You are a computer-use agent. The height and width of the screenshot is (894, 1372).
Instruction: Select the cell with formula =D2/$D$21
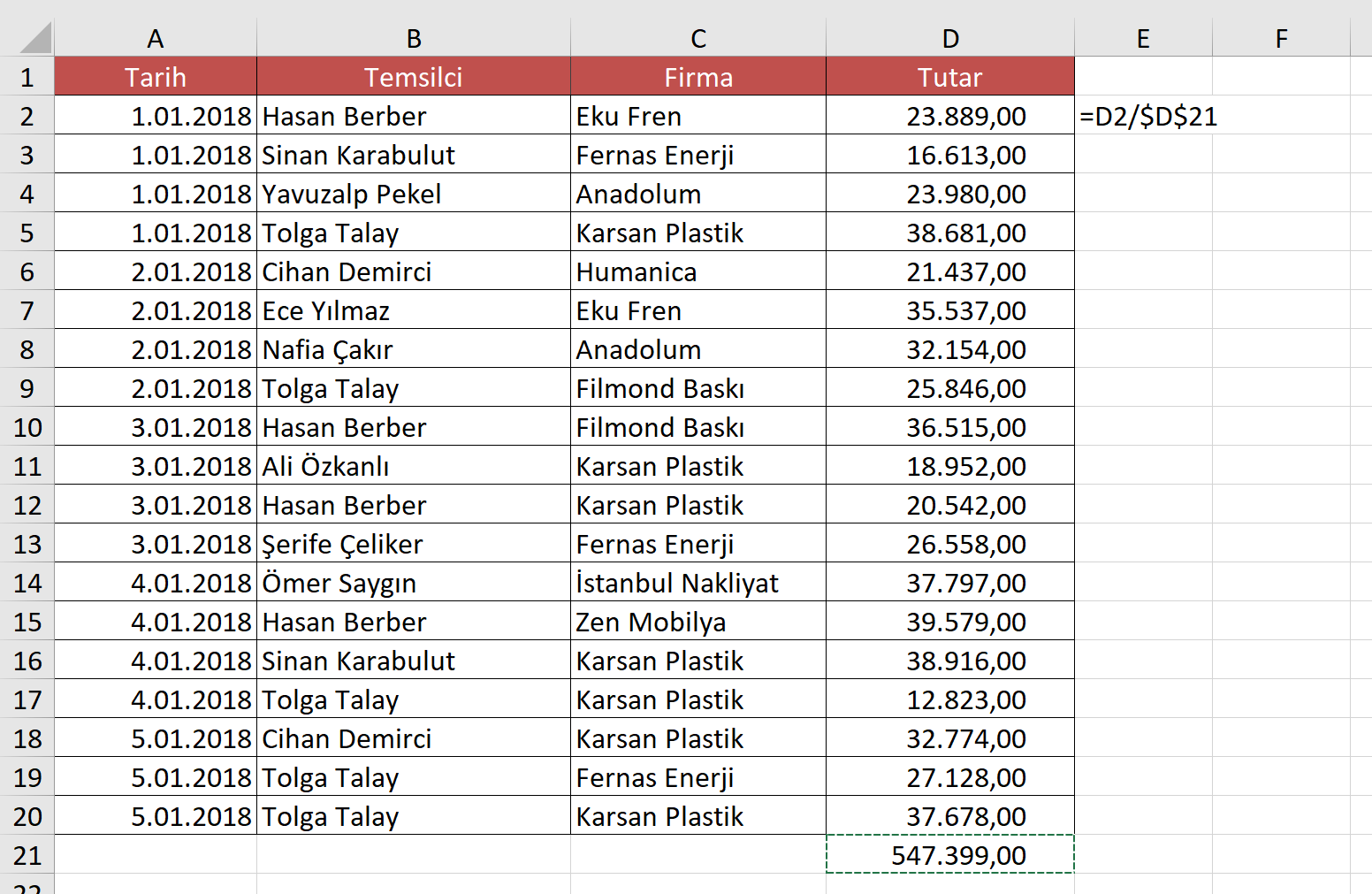point(1144,116)
